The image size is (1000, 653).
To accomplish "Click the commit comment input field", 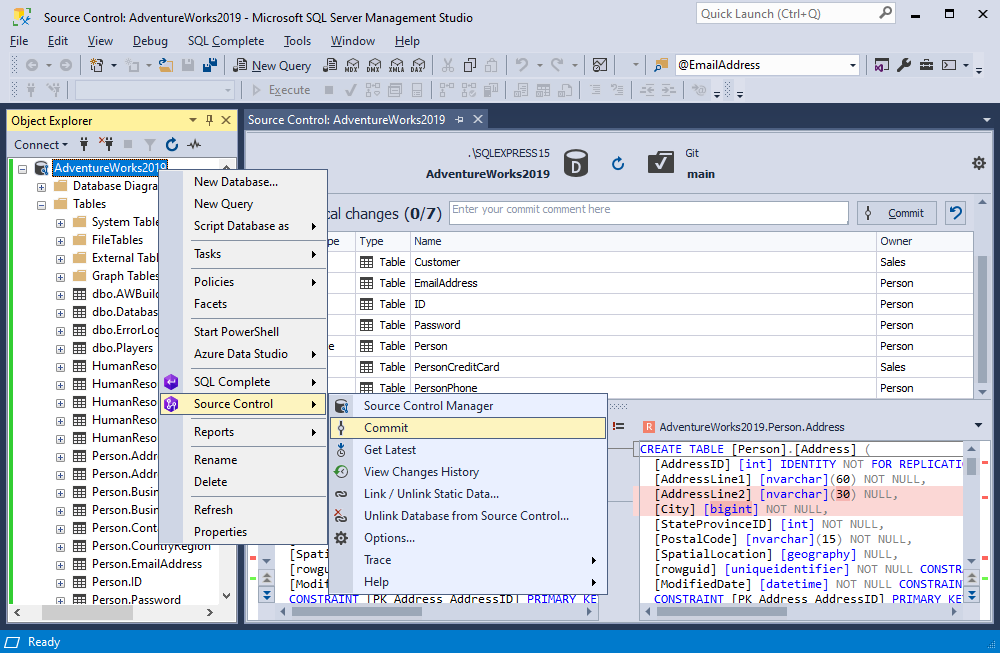I will click(x=649, y=213).
